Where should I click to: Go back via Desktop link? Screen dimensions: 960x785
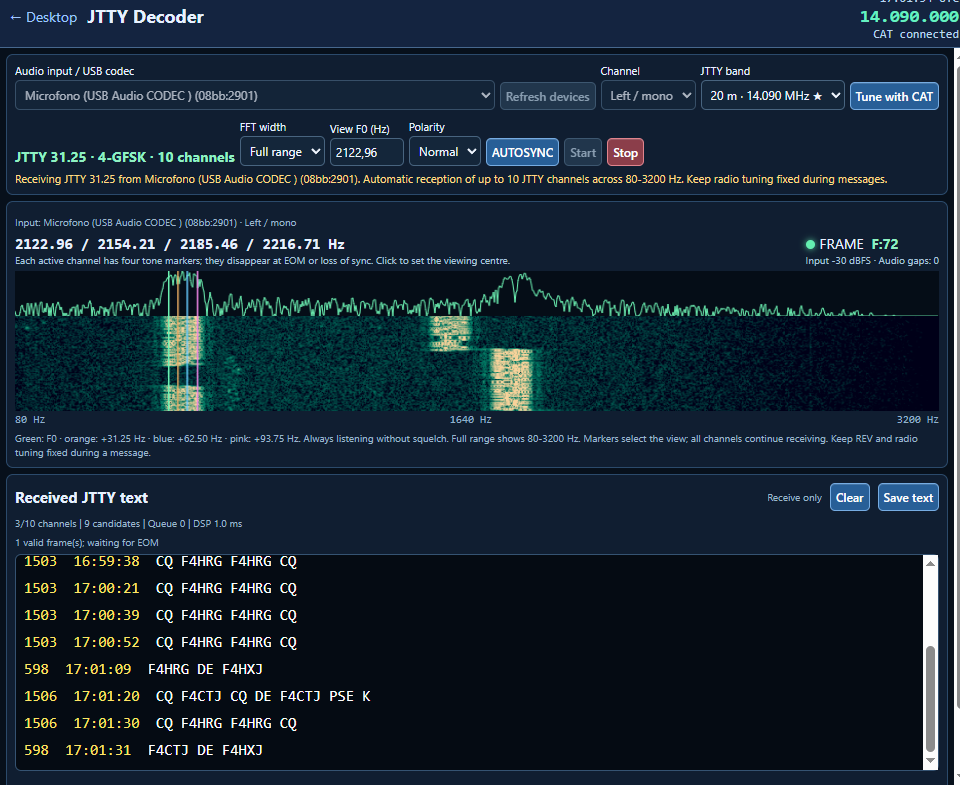pyautogui.click(x=43, y=17)
